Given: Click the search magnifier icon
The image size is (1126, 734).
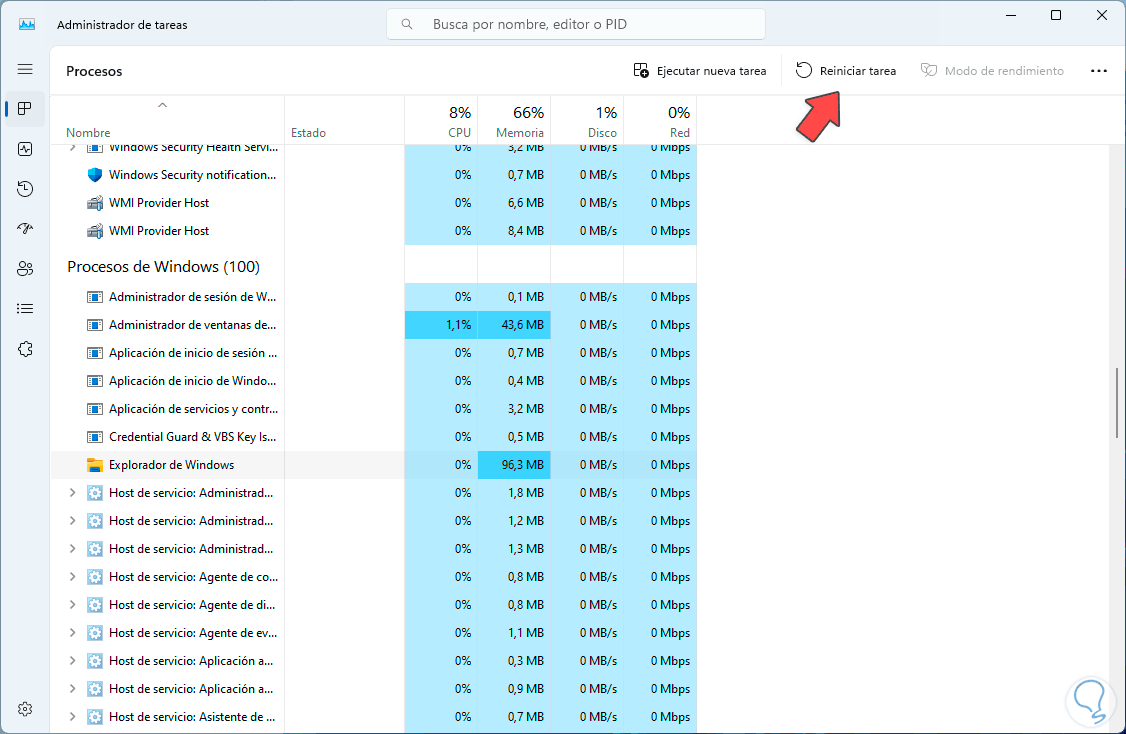Looking at the screenshot, I should pyautogui.click(x=407, y=24).
